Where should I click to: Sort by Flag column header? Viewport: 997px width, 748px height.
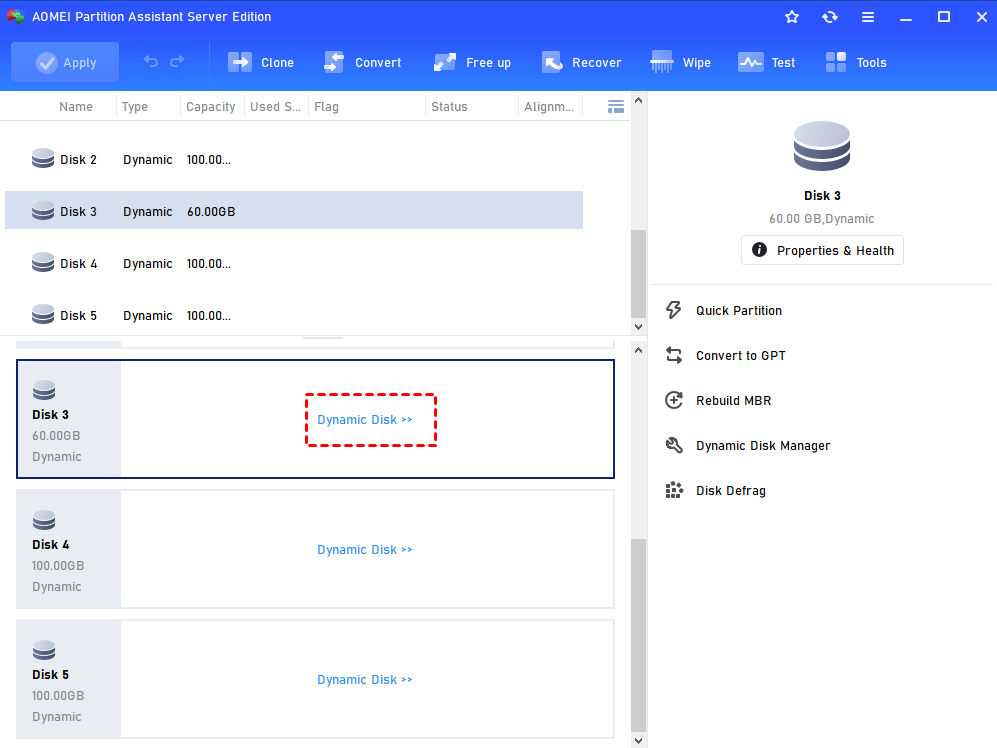coord(326,107)
